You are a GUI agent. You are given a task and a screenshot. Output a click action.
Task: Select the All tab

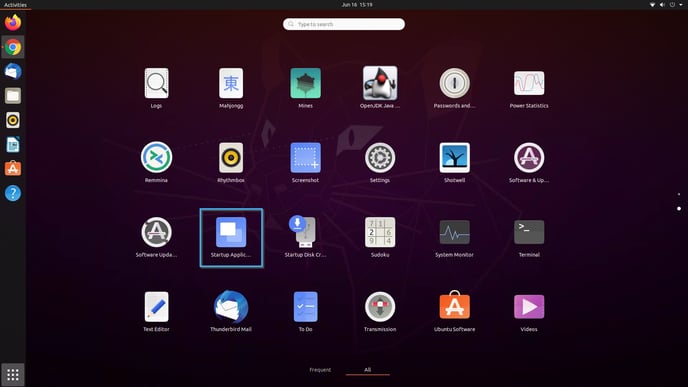coord(368,370)
